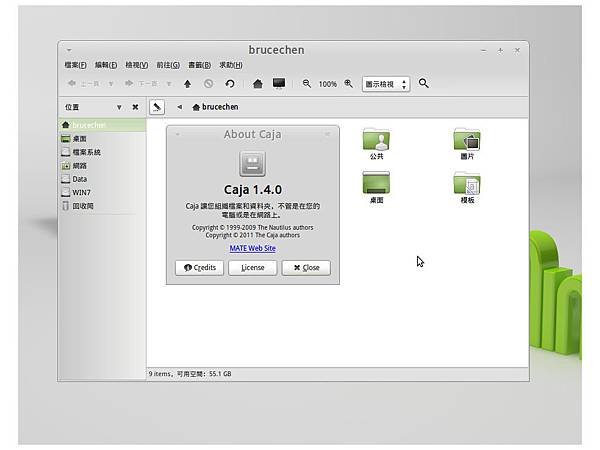Open the MATE Web Site link
600x450 pixels.
click(253, 248)
